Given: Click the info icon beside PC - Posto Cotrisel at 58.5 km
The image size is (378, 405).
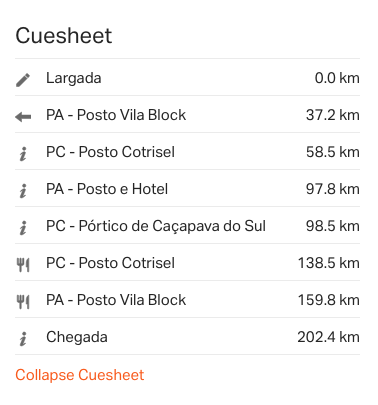Looking at the screenshot, I should (x=23, y=154).
